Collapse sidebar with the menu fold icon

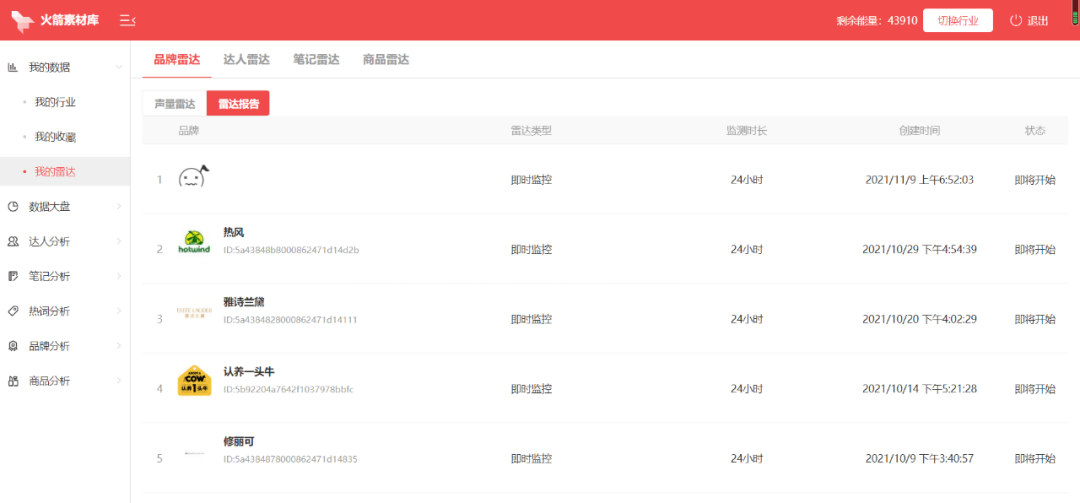tap(127, 20)
